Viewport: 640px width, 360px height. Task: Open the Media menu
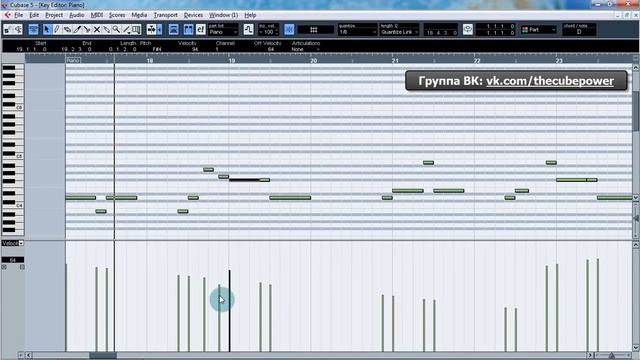[139, 15]
